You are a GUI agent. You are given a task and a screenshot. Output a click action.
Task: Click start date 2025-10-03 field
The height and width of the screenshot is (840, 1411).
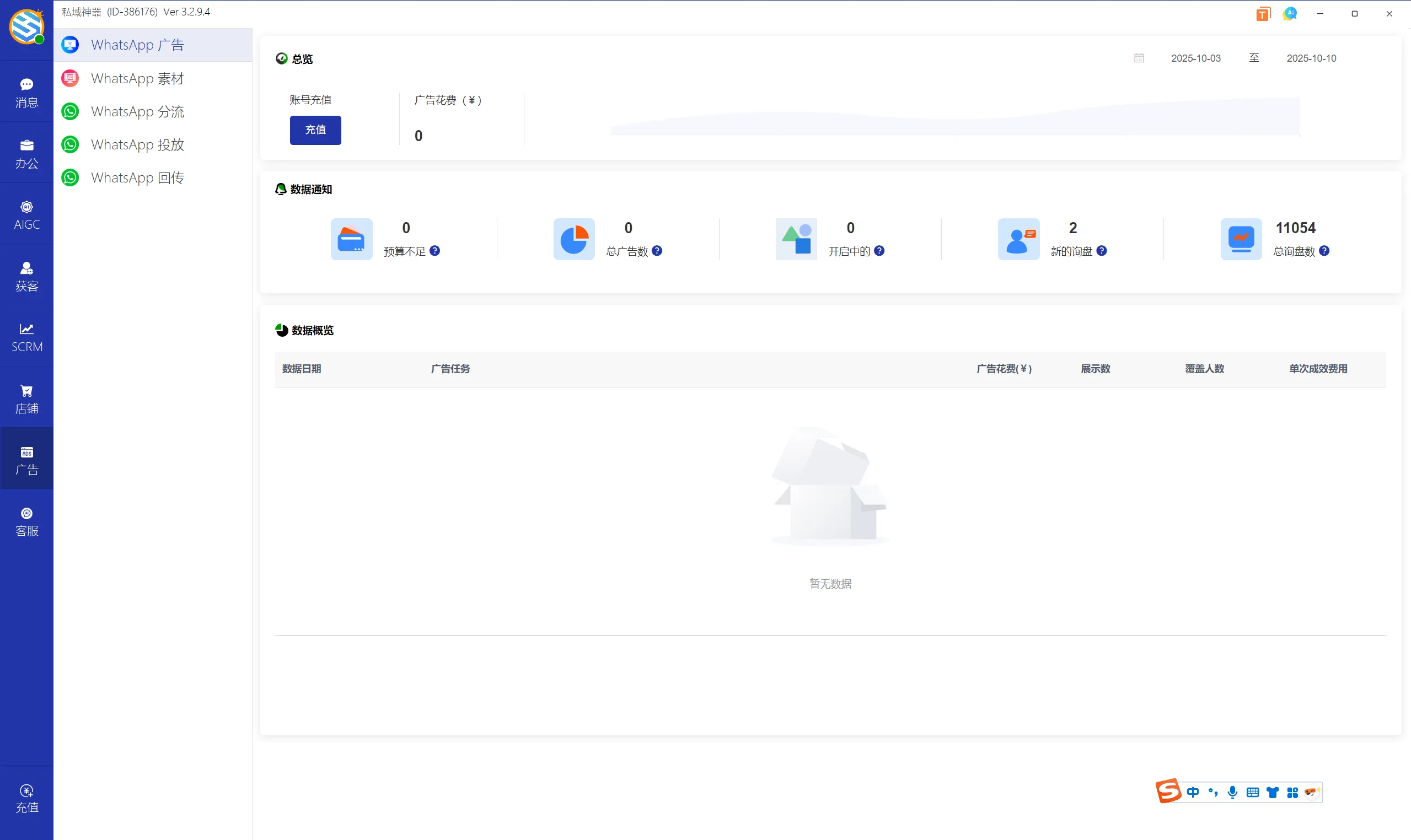(1195, 58)
